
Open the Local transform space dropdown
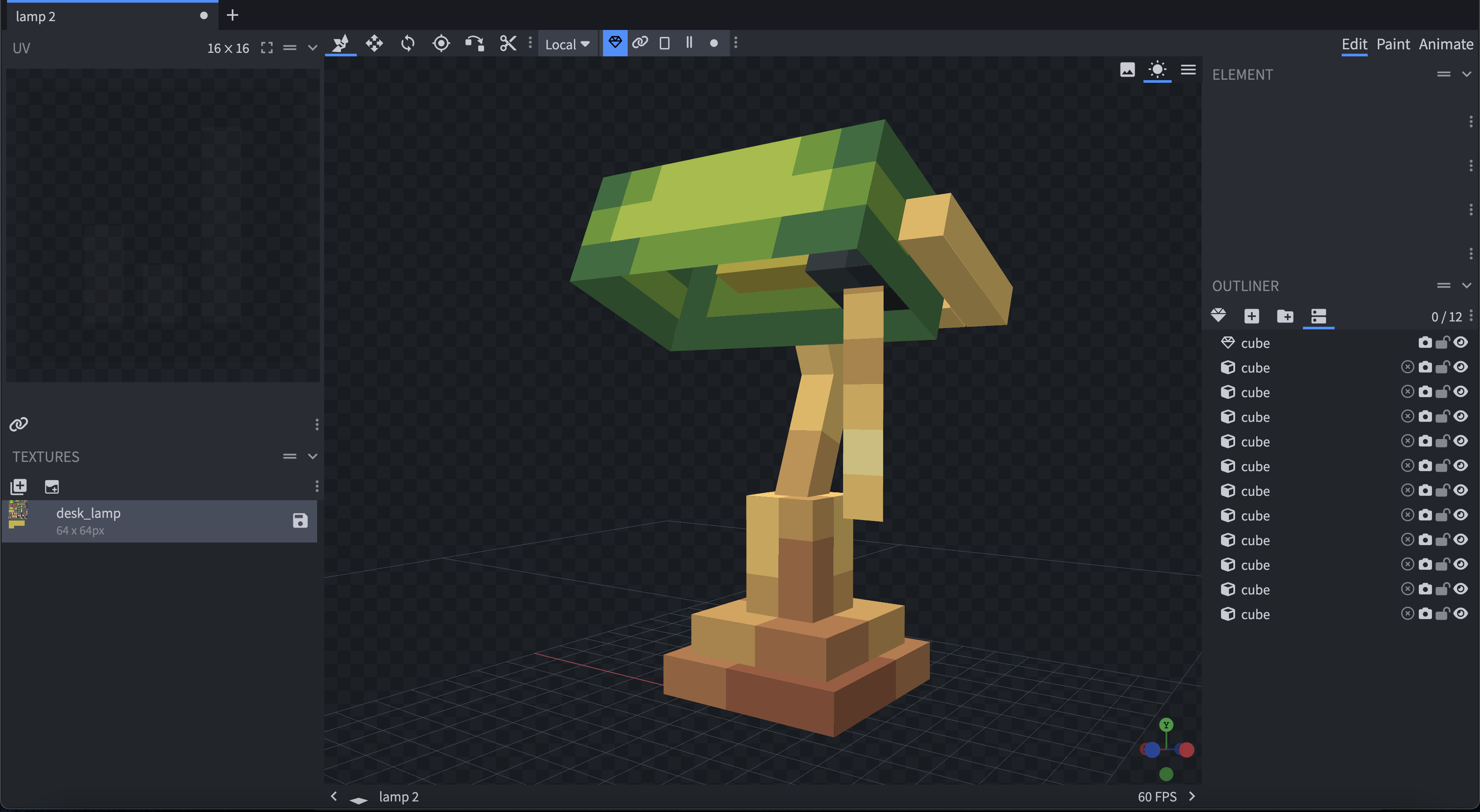(x=567, y=44)
